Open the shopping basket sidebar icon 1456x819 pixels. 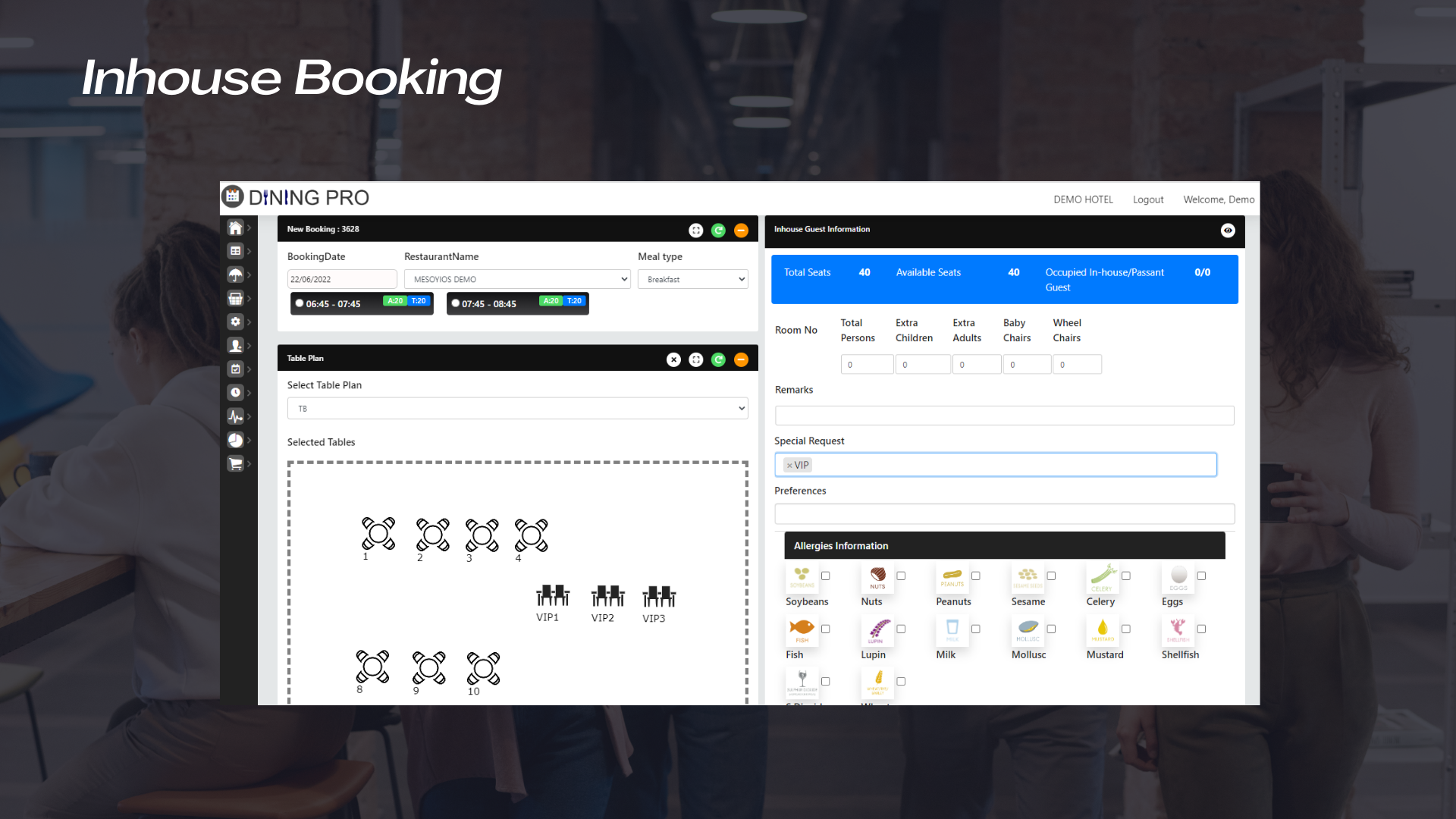pos(236,298)
